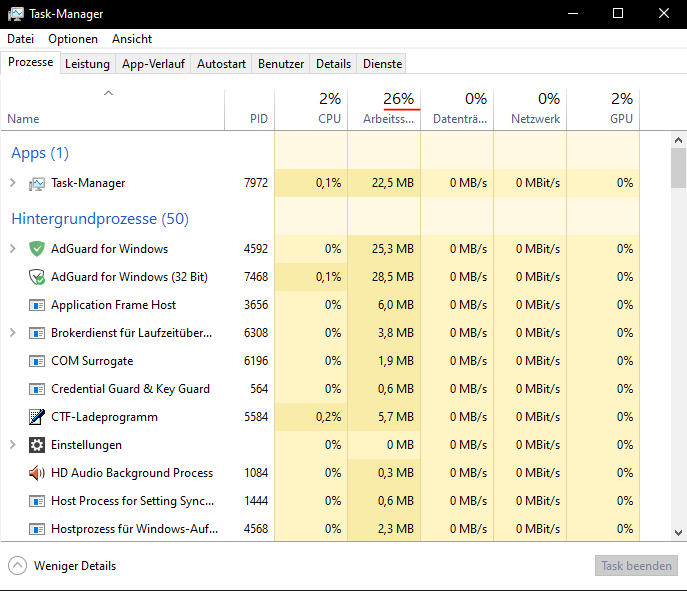Click the COM Surrogate process icon
This screenshot has width=687, height=591.
tap(37, 361)
